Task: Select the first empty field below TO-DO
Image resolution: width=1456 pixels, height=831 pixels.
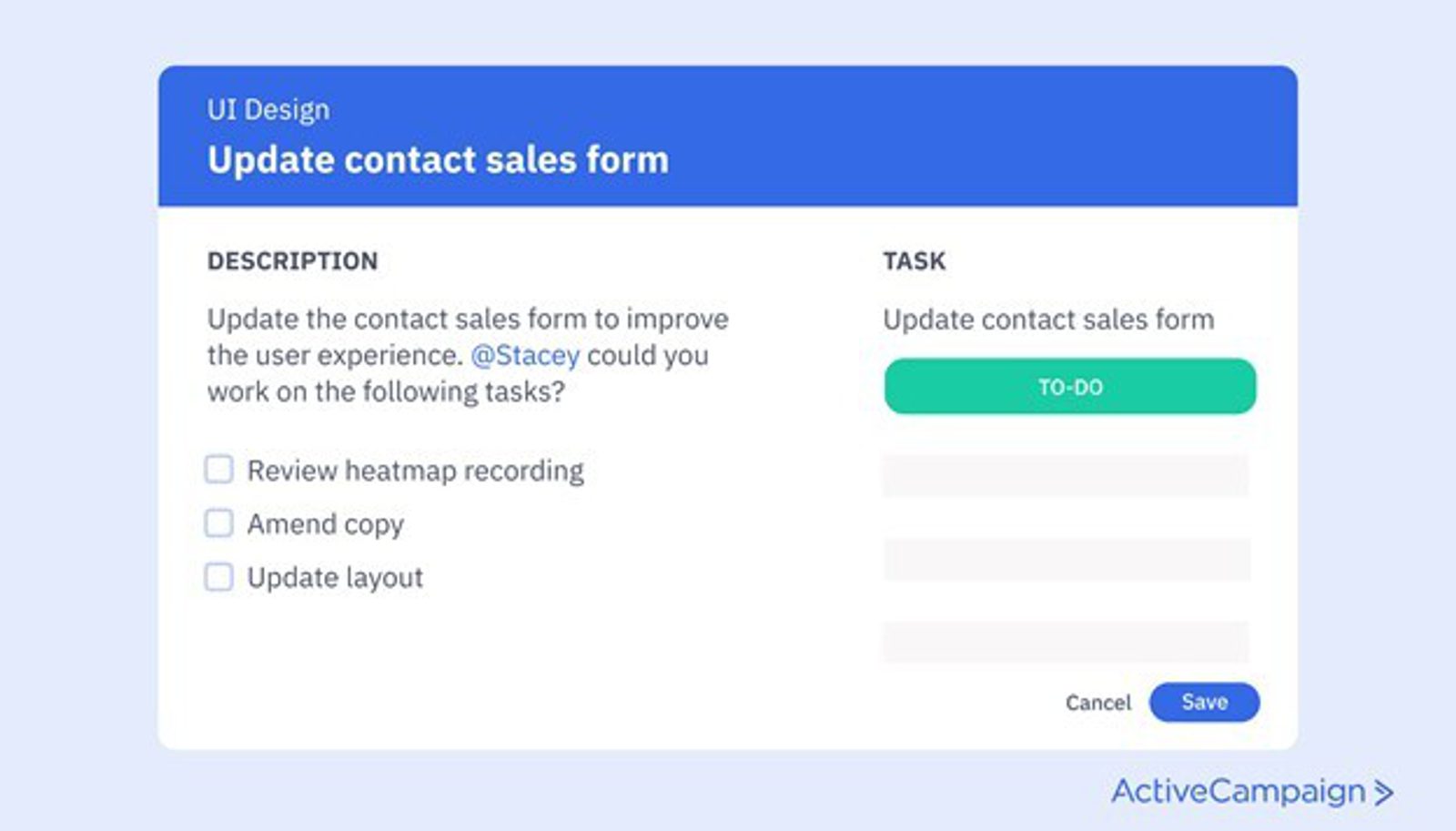Action: pos(1066,475)
